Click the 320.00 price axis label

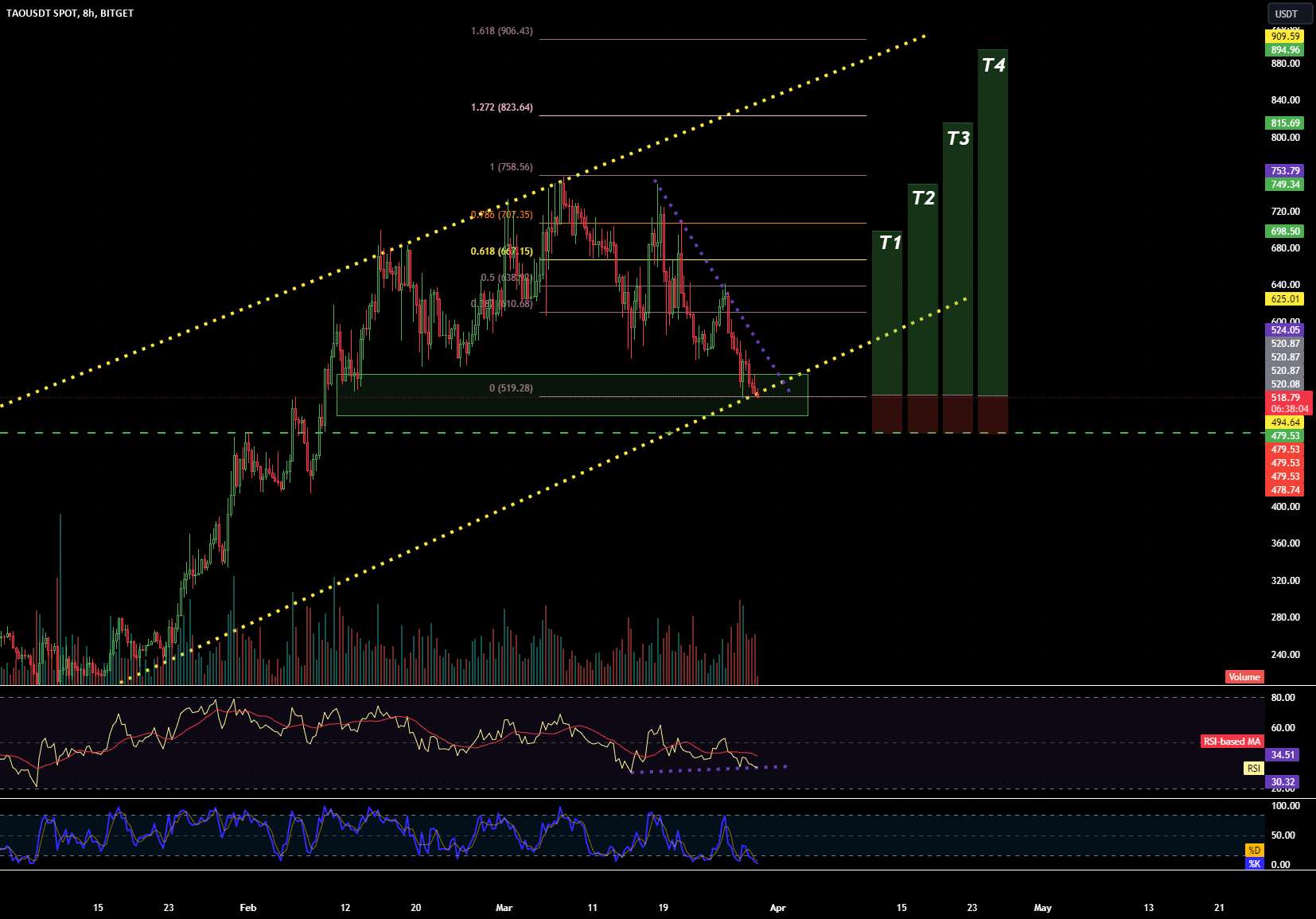(1285, 581)
